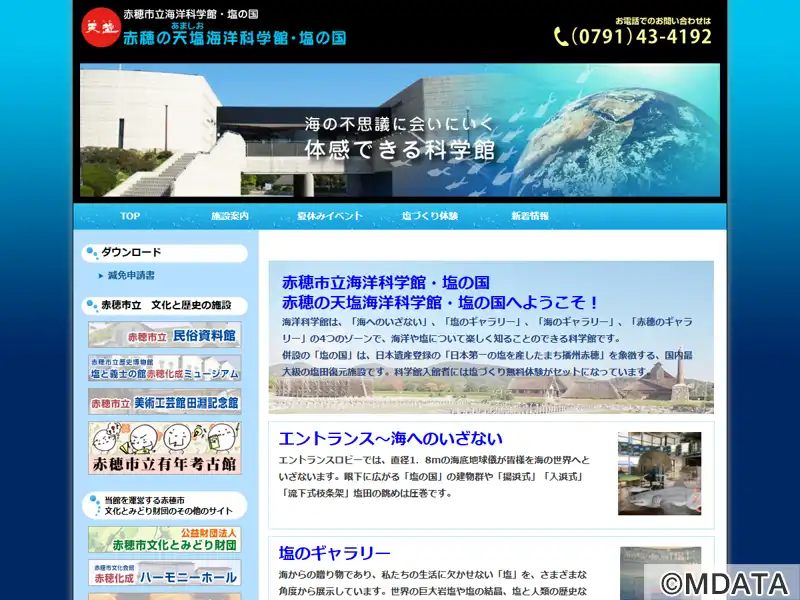Click the arrow beside 減免申請書

point(101,276)
